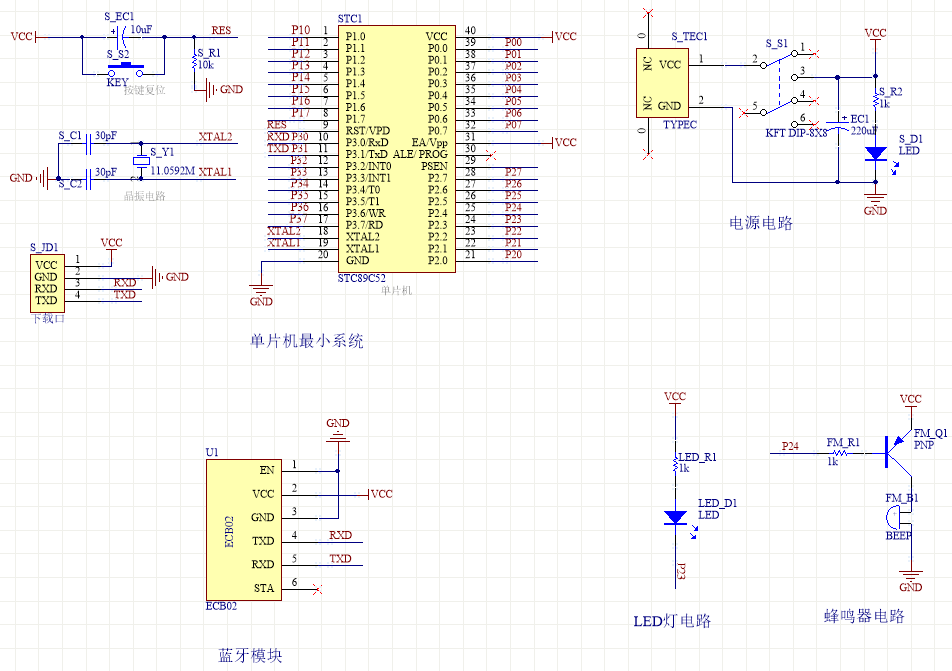Select the ECB02 Bluetooth module U1
Screen dimensions: 952x671
coord(243,530)
